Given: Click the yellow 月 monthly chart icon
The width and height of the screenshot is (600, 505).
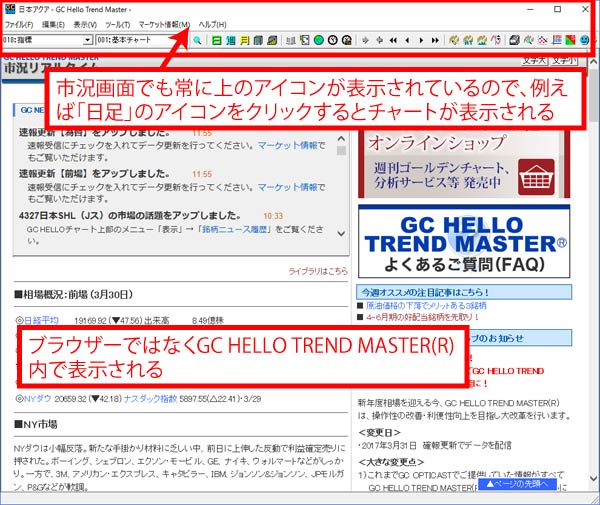Looking at the screenshot, I should tap(245, 40).
